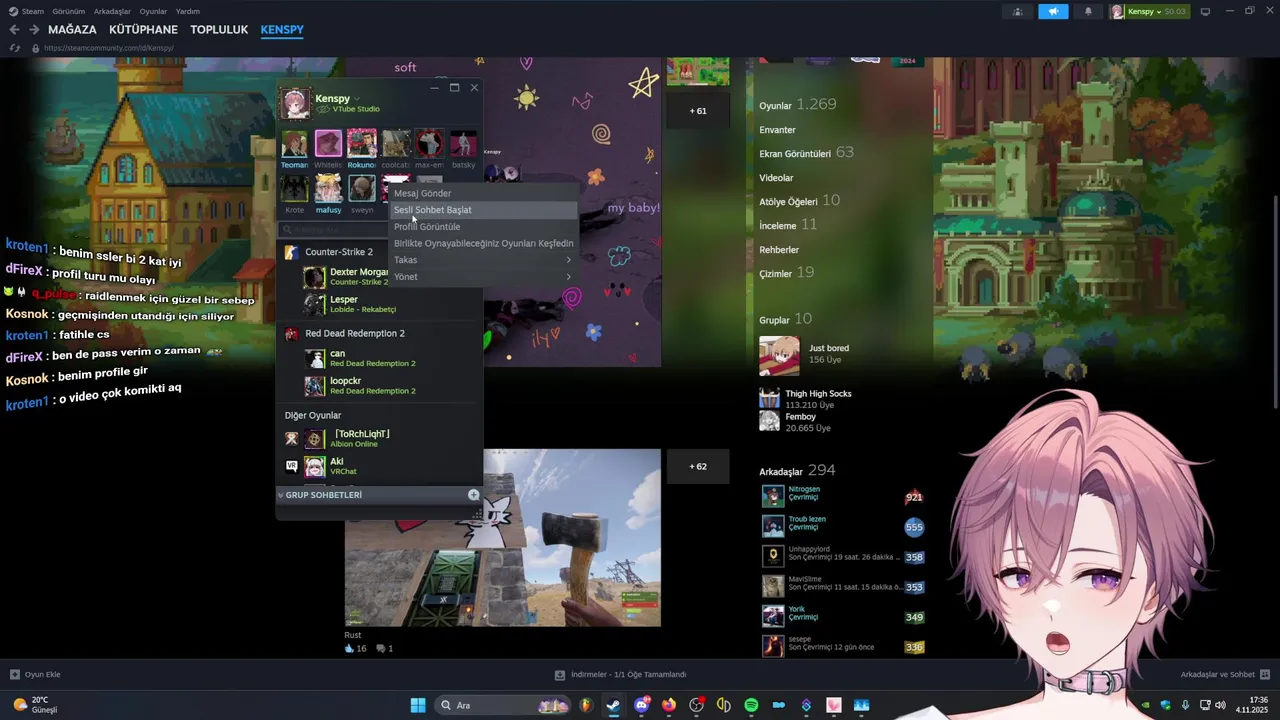The image size is (1280, 720).
Task: Open the Arkadaşlar 294 link
Action: 797,471
